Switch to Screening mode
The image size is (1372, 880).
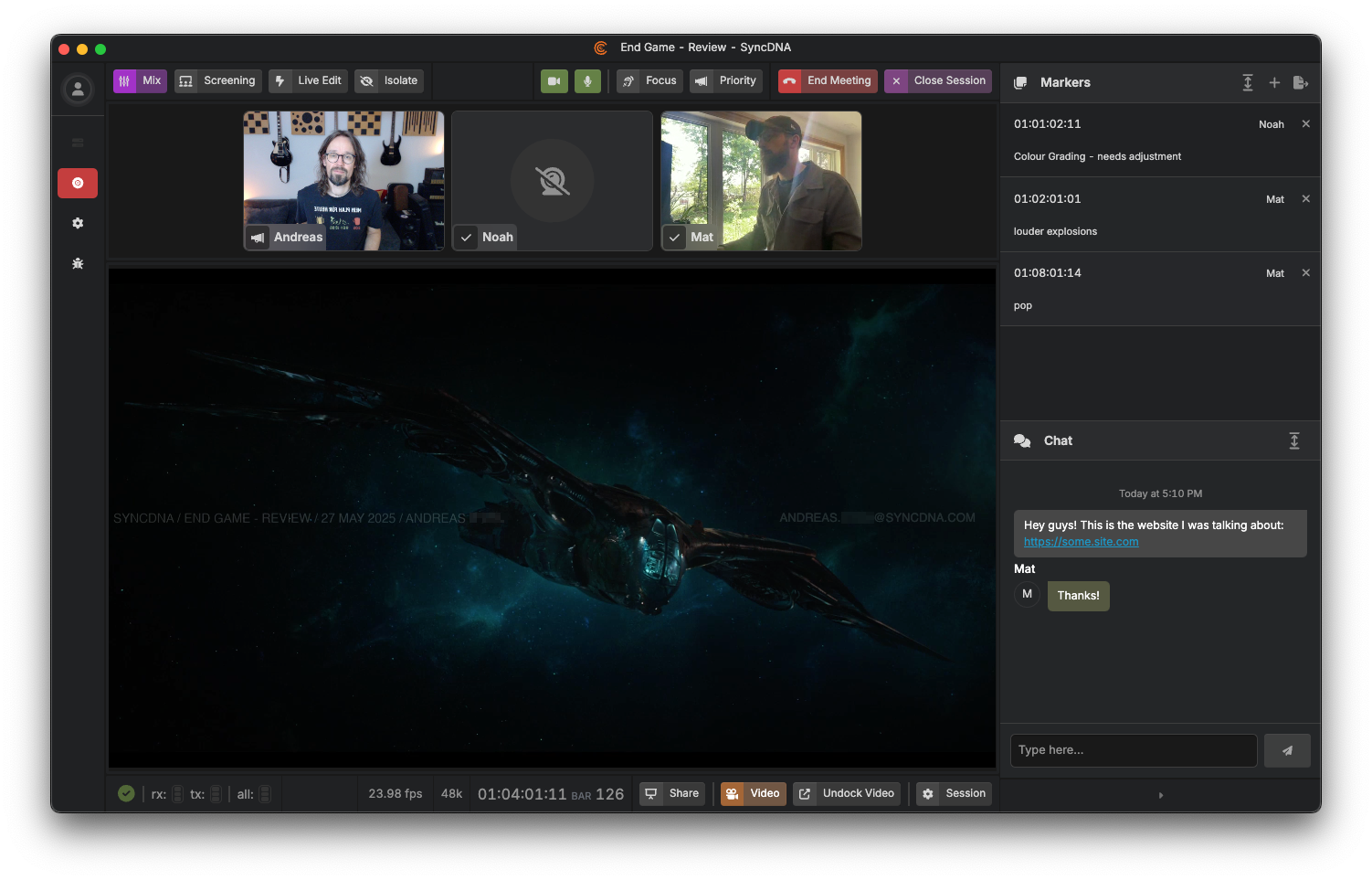[217, 80]
